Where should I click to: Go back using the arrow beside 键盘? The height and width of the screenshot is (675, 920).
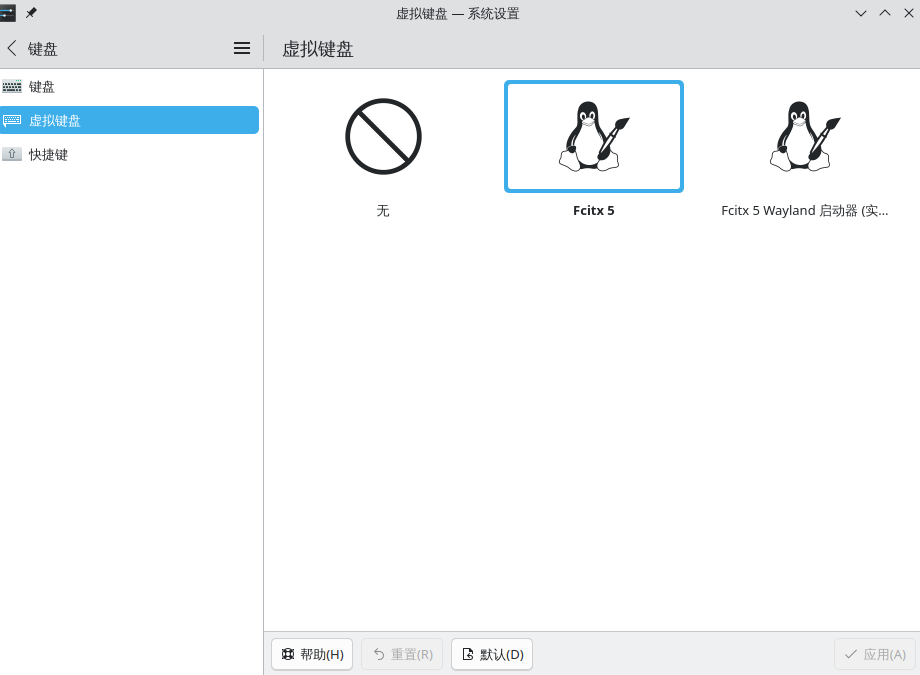click(x=12, y=48)
